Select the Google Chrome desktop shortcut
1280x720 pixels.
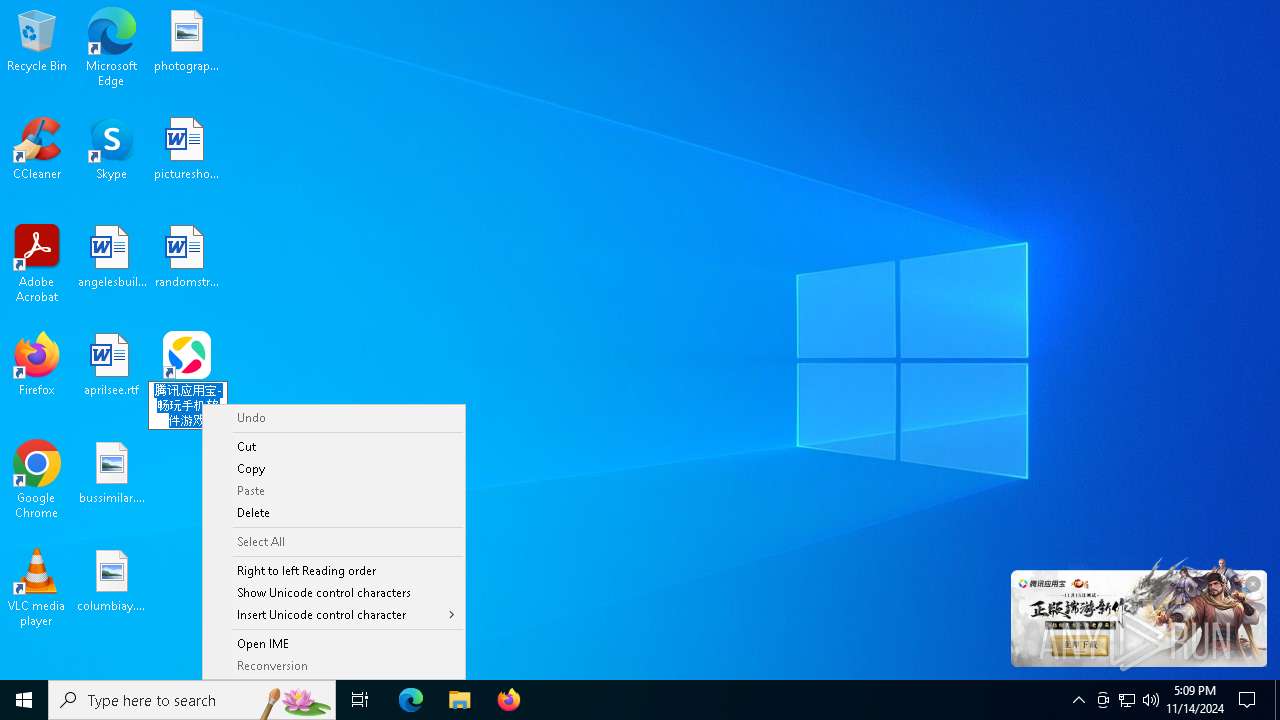37,480
